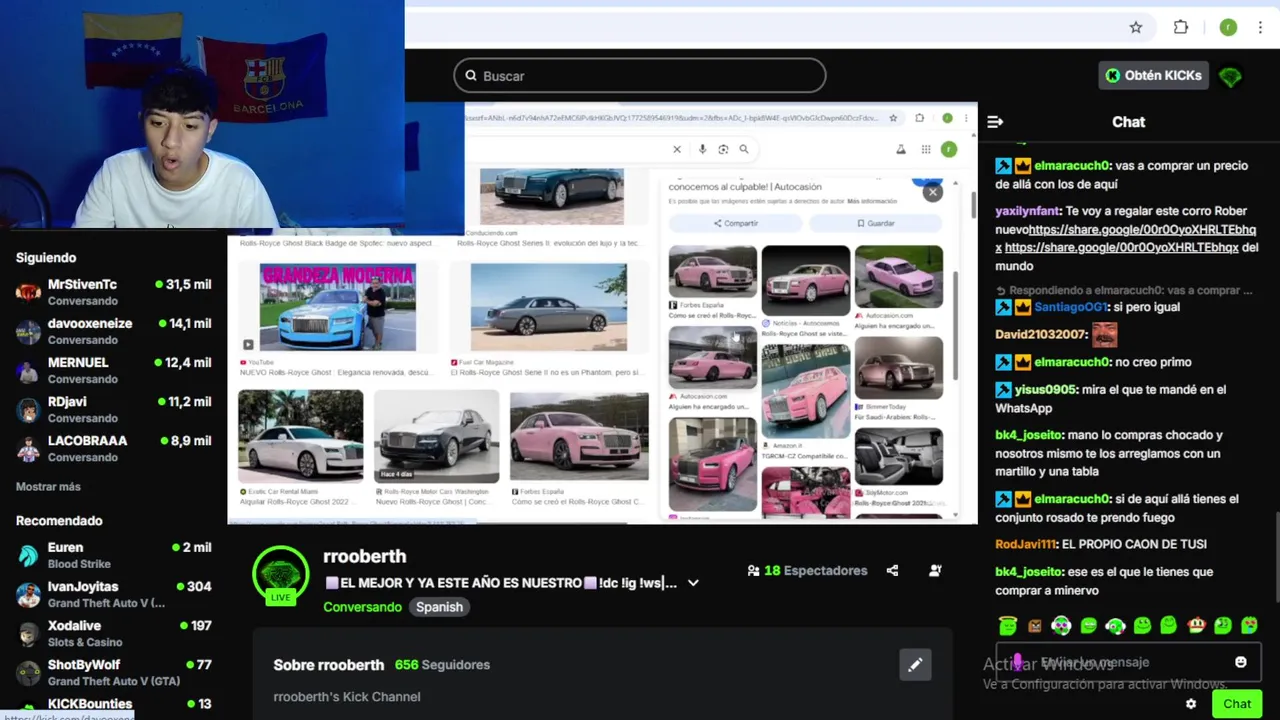Open the pink Rolls-Royce Forbes España result thumbnail
Viewport: 1280px width, 720px height.
(x=579, y=437)
